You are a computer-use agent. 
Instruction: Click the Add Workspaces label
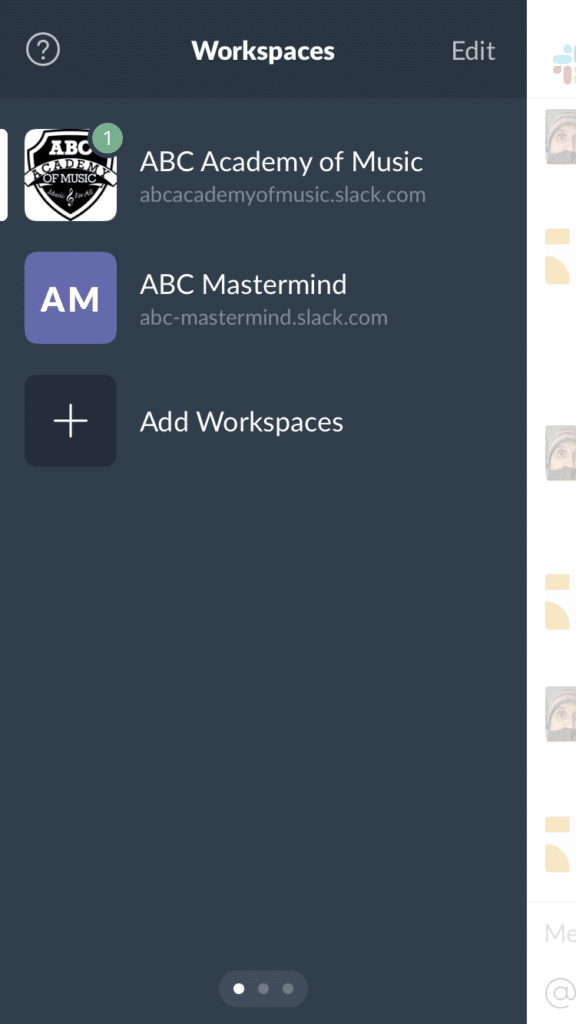[x=242, y=422]
